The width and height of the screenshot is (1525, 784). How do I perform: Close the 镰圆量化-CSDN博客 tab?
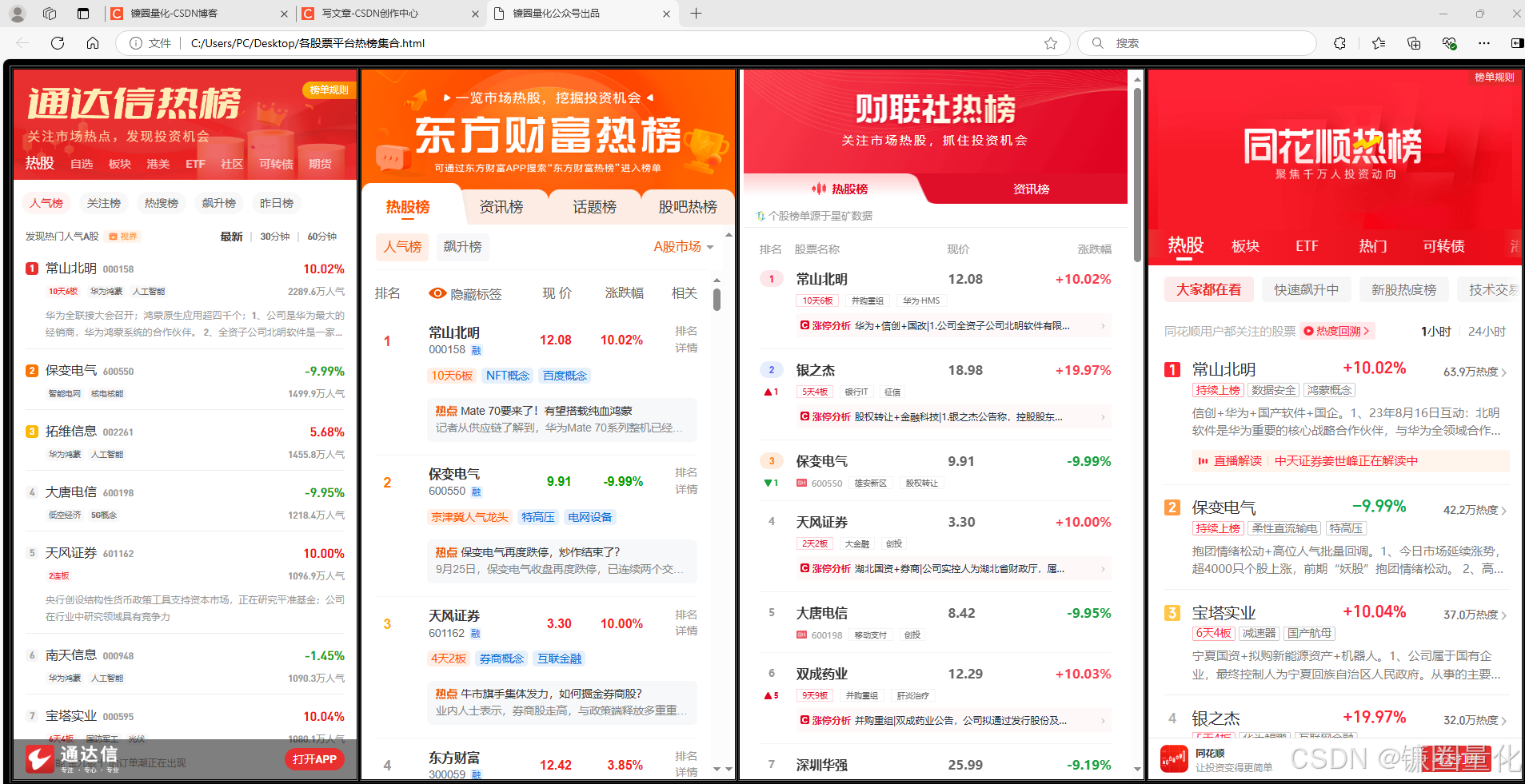[x=284, y=14]
